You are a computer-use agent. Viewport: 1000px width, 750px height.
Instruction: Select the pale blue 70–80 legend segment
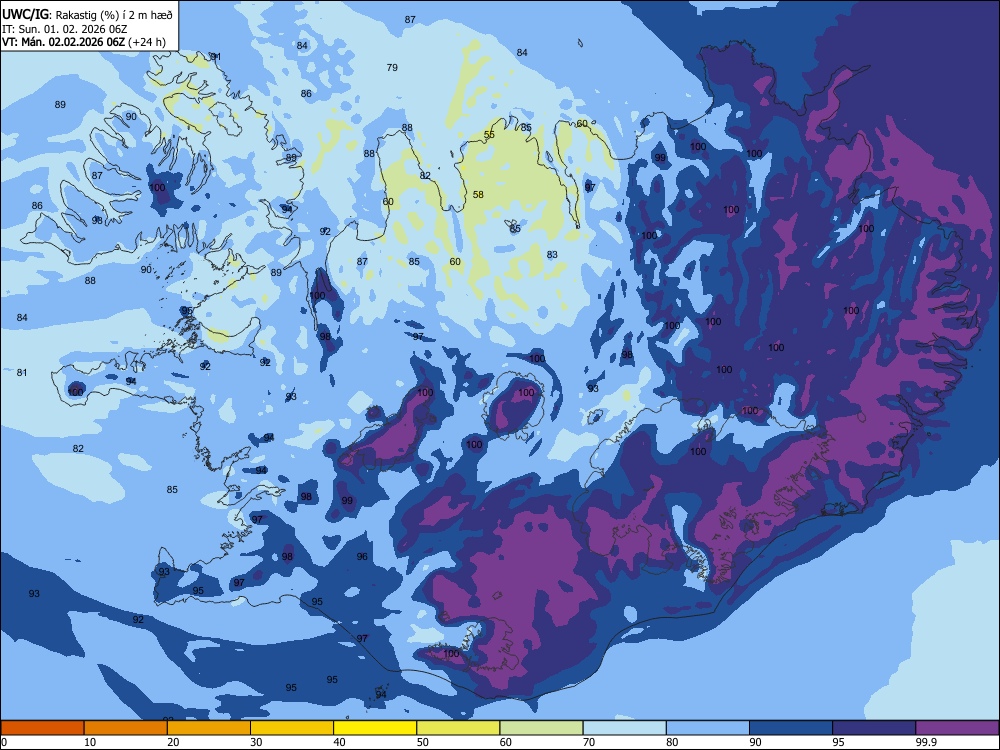pyautogui.click(x=624, y=728)
